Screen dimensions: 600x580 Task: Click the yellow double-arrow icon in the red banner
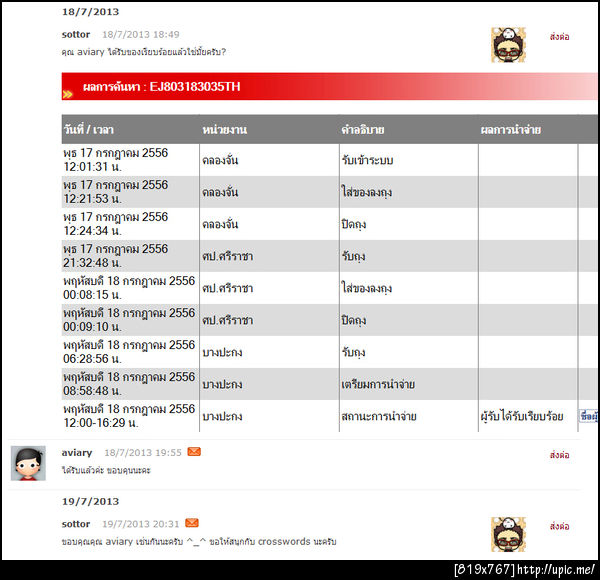click(x=67, y=94)
